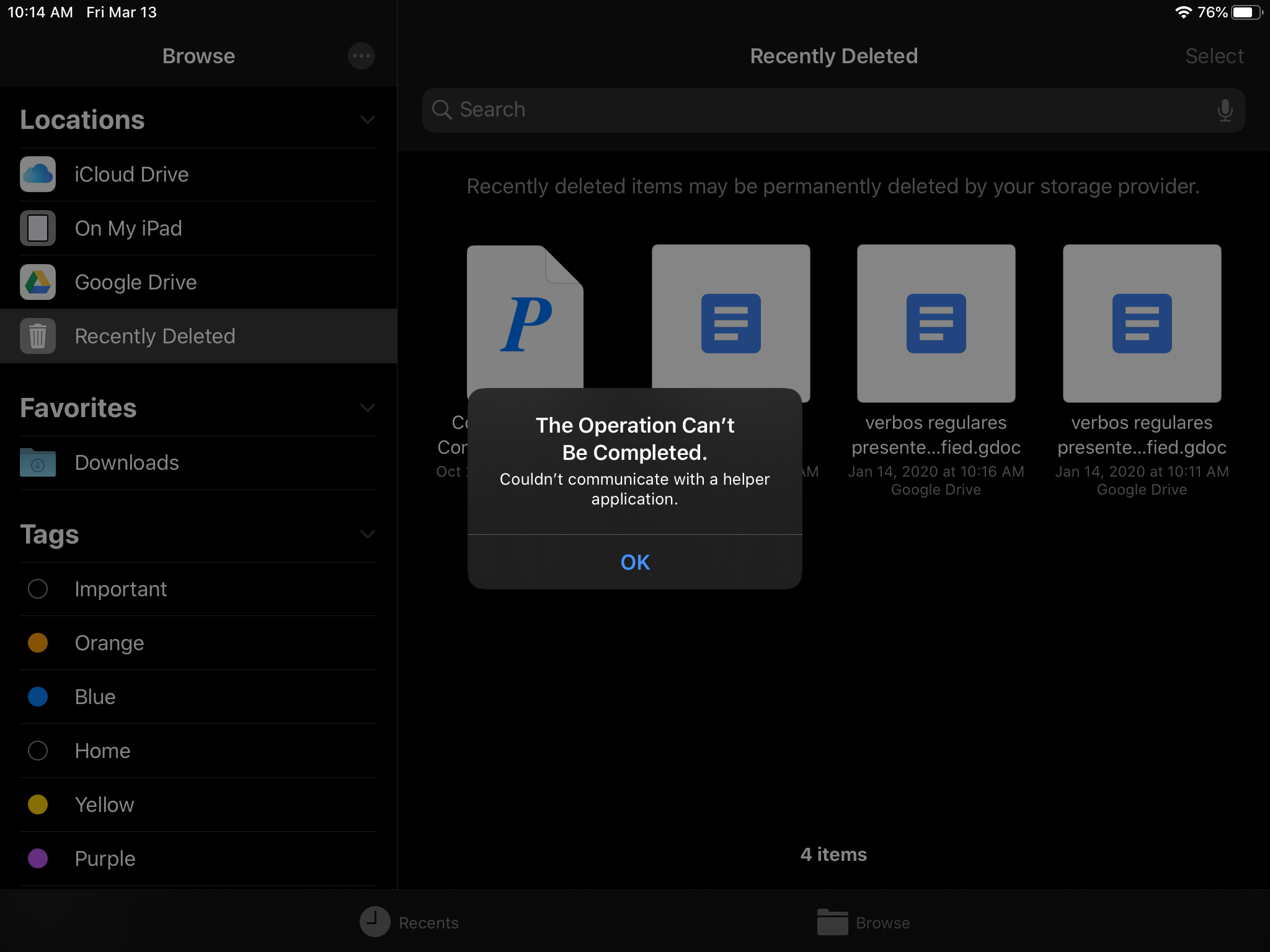The height and width of the screenshot is (952, 1270).
Task: Tap the iCloud Drive cloud icon
Action: pos(38,174)
